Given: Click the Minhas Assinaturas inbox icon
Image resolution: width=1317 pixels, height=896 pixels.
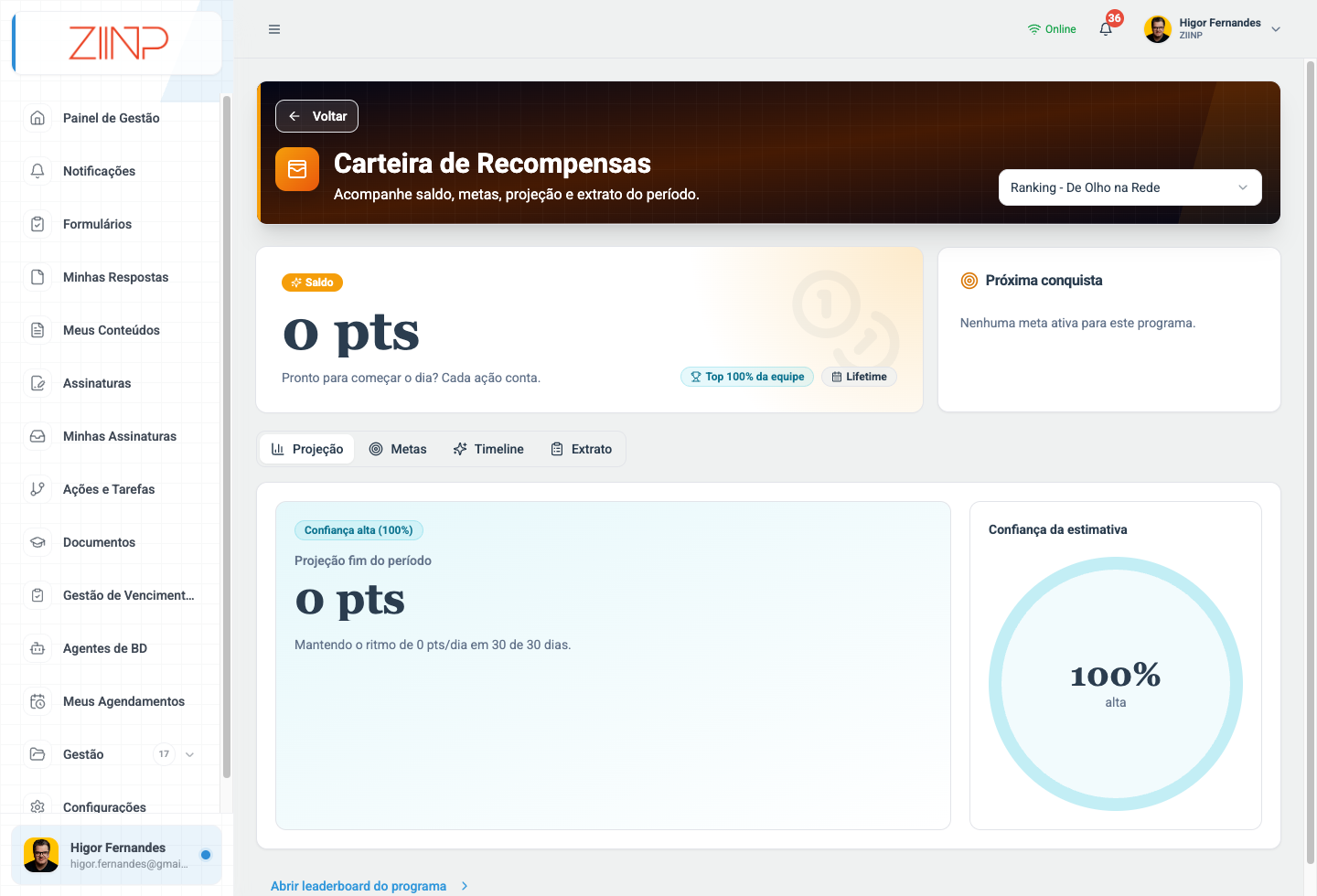Looking at the screenshot, I should click(37, 436).
